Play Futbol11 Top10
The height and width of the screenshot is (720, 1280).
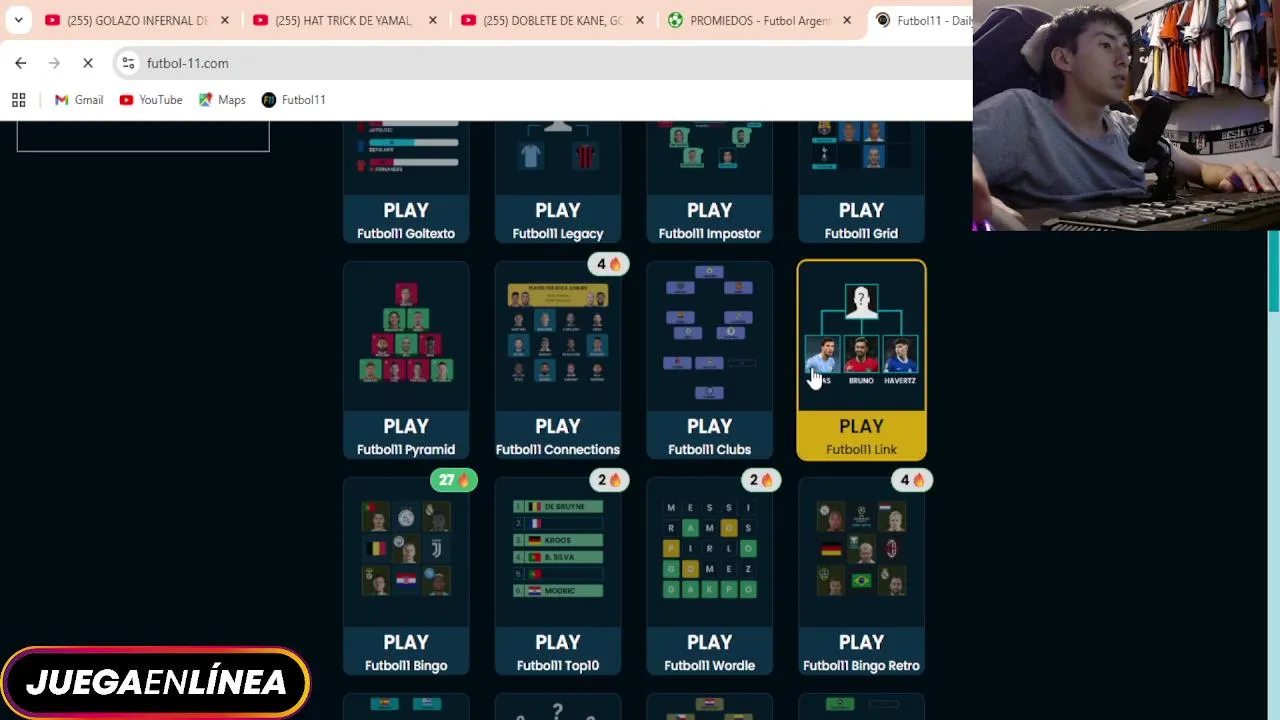[558, 653]
